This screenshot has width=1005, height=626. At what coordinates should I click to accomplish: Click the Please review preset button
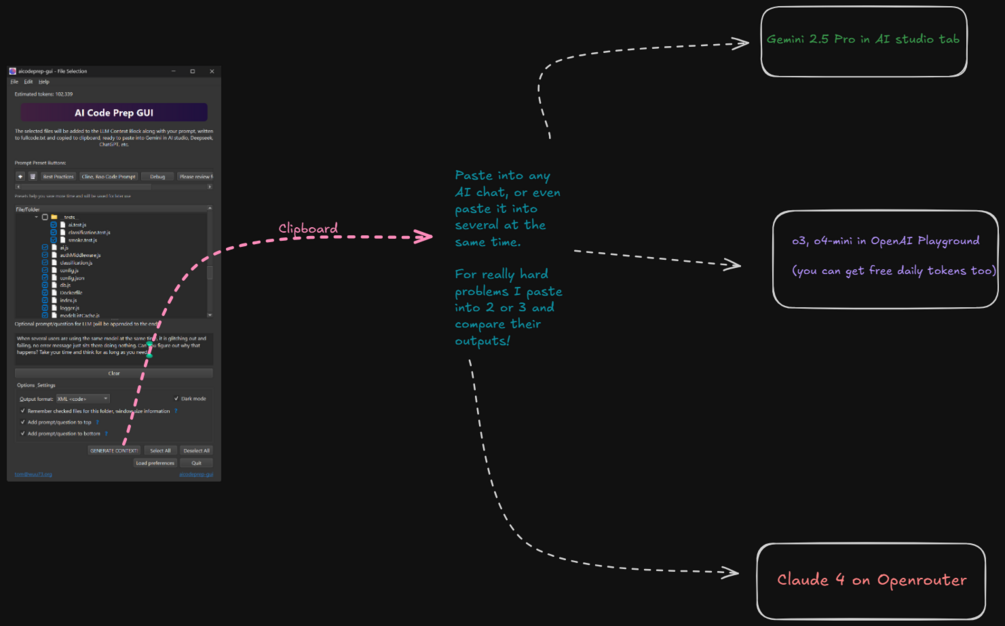[195, 176]
